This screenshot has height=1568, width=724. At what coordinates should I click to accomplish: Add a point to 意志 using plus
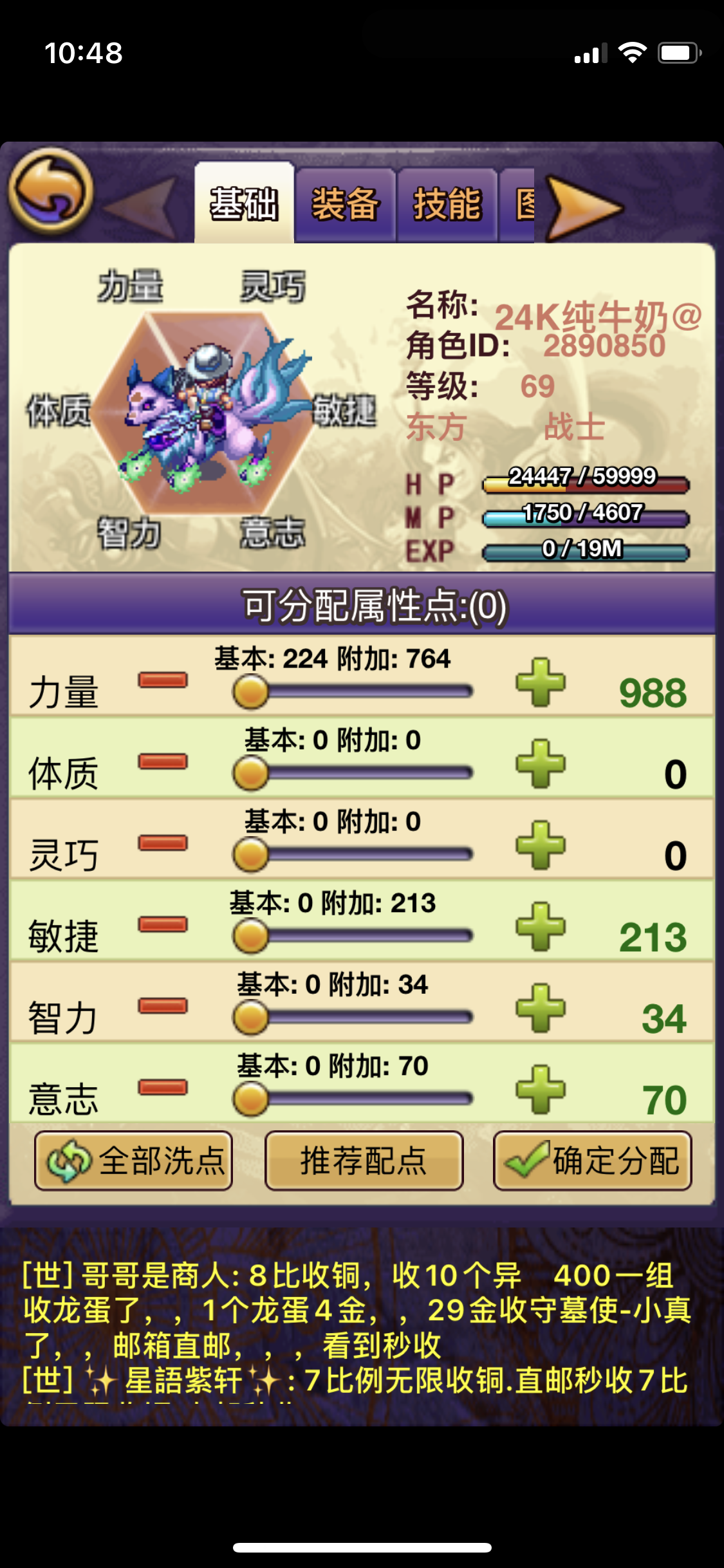(541, 1090)
